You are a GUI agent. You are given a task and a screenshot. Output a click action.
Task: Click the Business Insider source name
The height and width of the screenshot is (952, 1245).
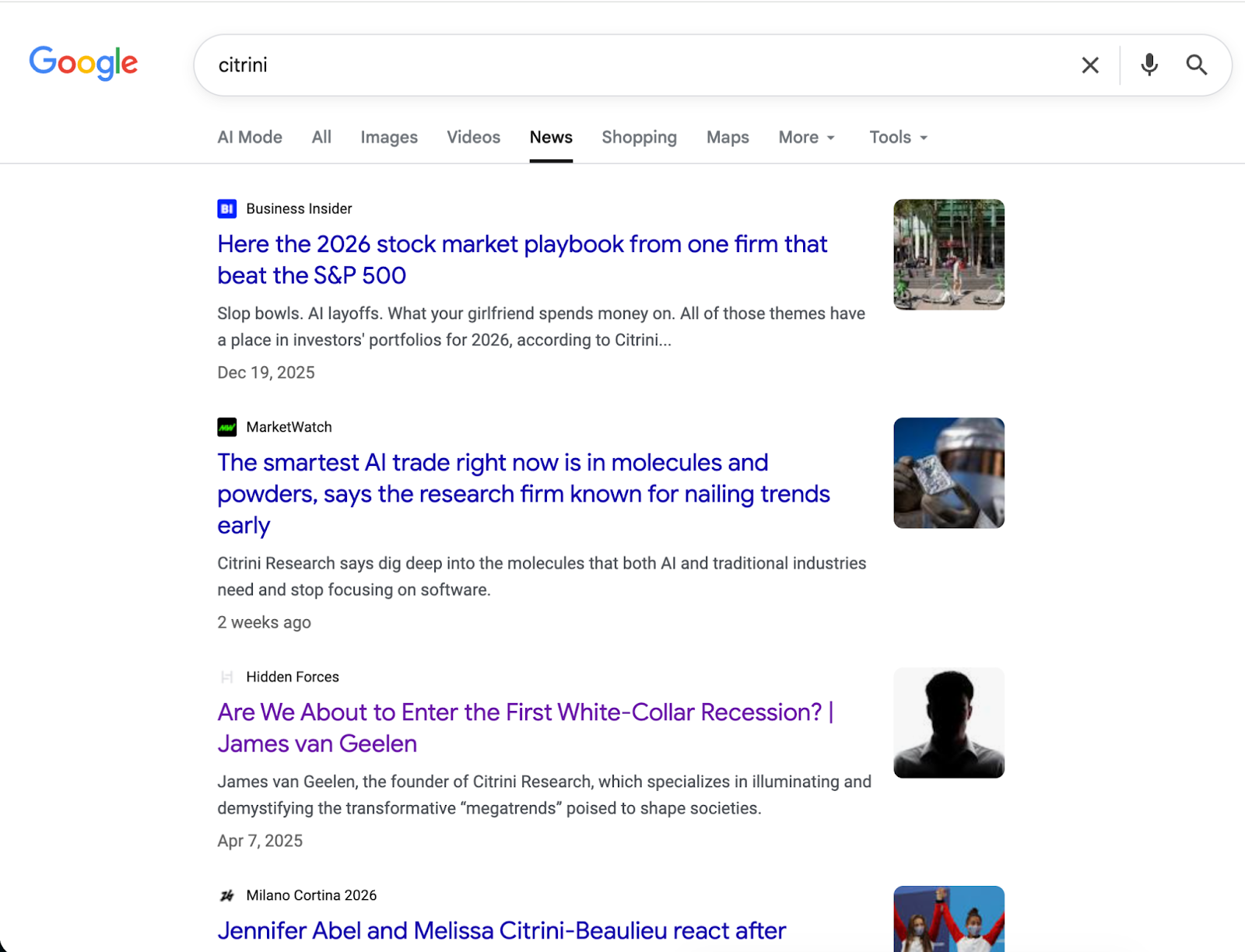pyautogui.click(x=299, y=209)
